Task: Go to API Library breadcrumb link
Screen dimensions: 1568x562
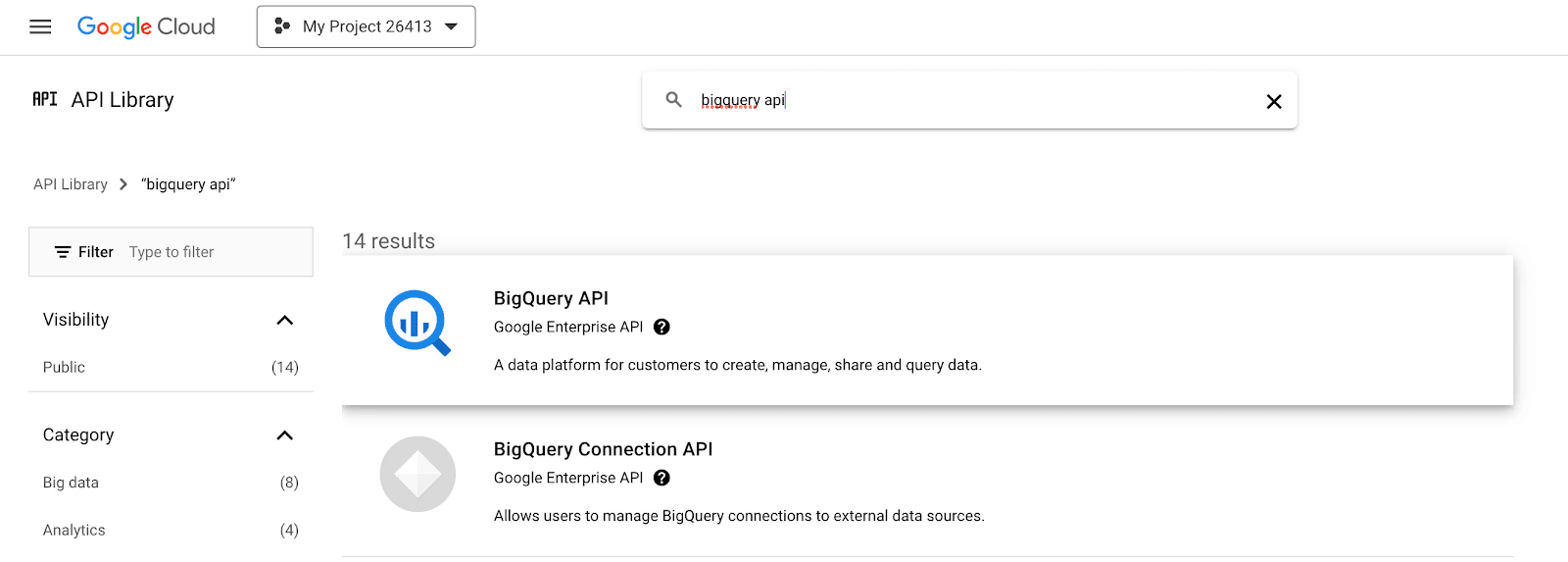Action: pos(71,184)
